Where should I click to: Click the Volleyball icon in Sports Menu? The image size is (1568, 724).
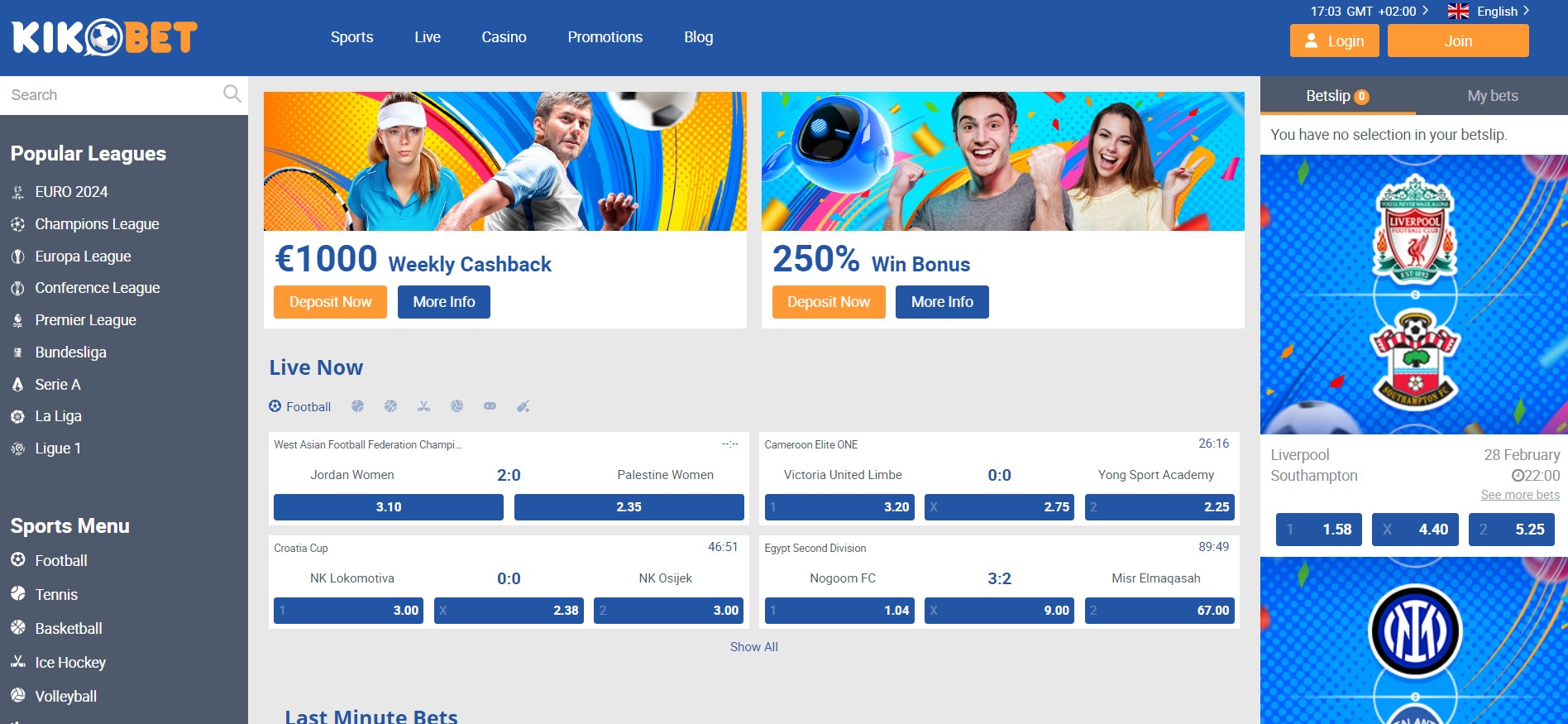(17, 696)
